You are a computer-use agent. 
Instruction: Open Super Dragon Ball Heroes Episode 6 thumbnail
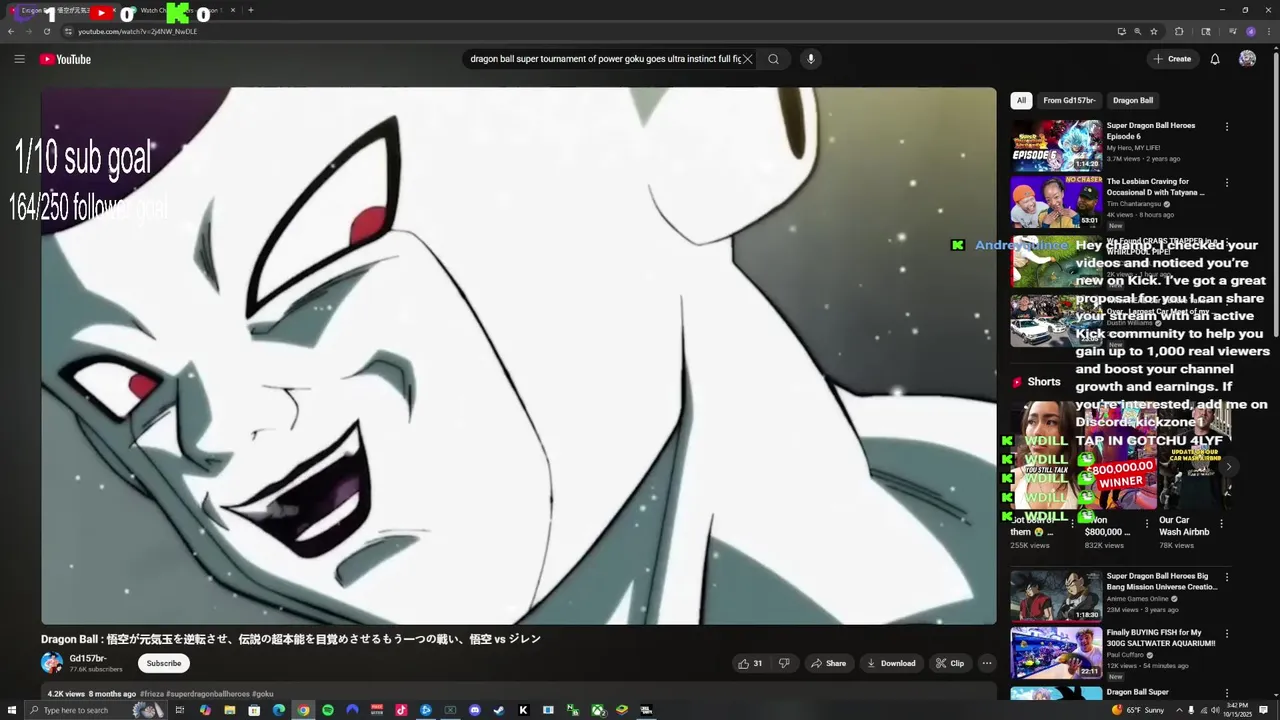coord(1056,146)
